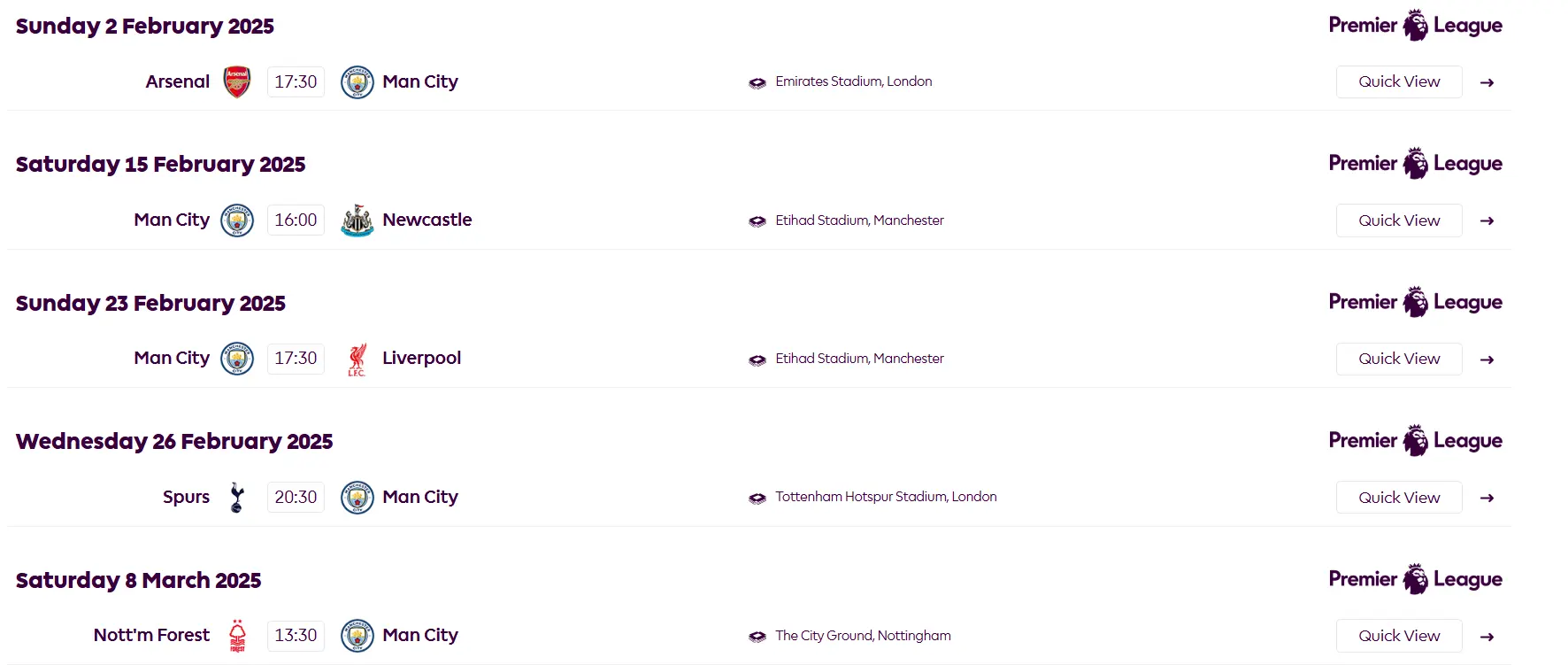
Task: Click the stadium icon beside Emirates Stadium
Action: 757,83
